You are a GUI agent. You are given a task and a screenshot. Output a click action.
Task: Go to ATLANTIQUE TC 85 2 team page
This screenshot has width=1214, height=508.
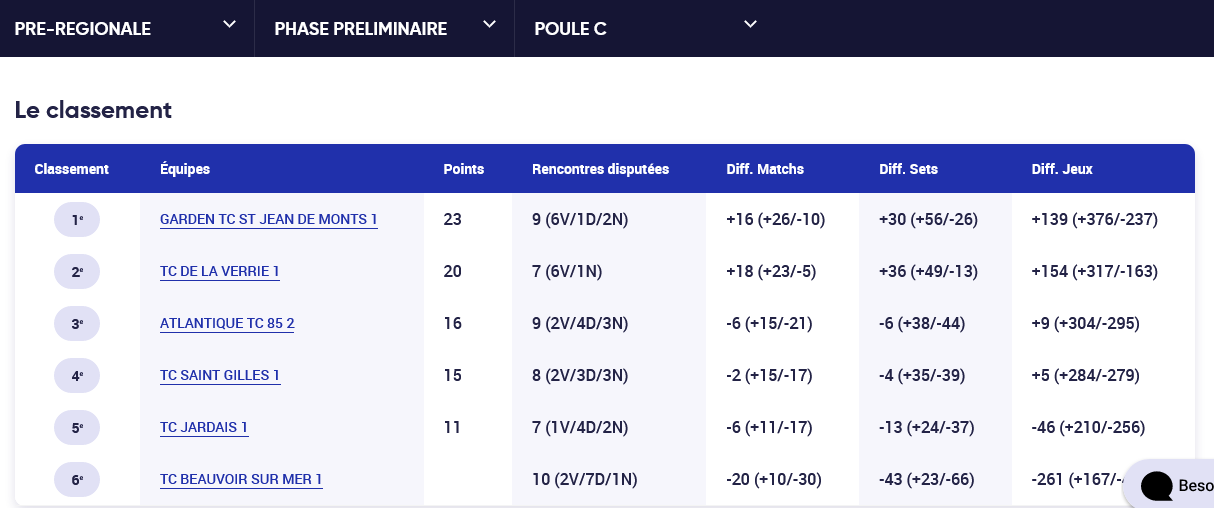[227, 323]
